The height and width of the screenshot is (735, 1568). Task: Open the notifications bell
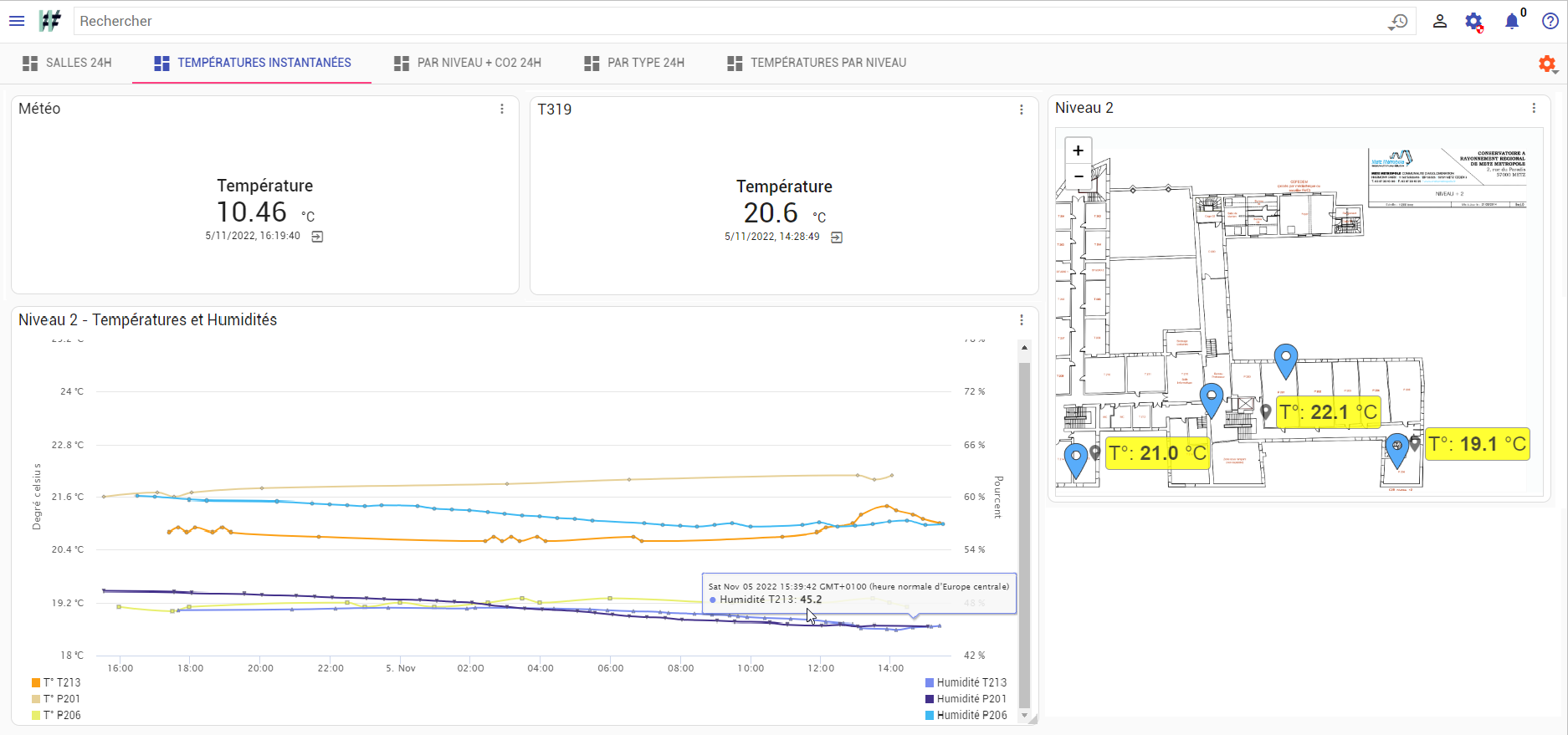pos(1512,22)
